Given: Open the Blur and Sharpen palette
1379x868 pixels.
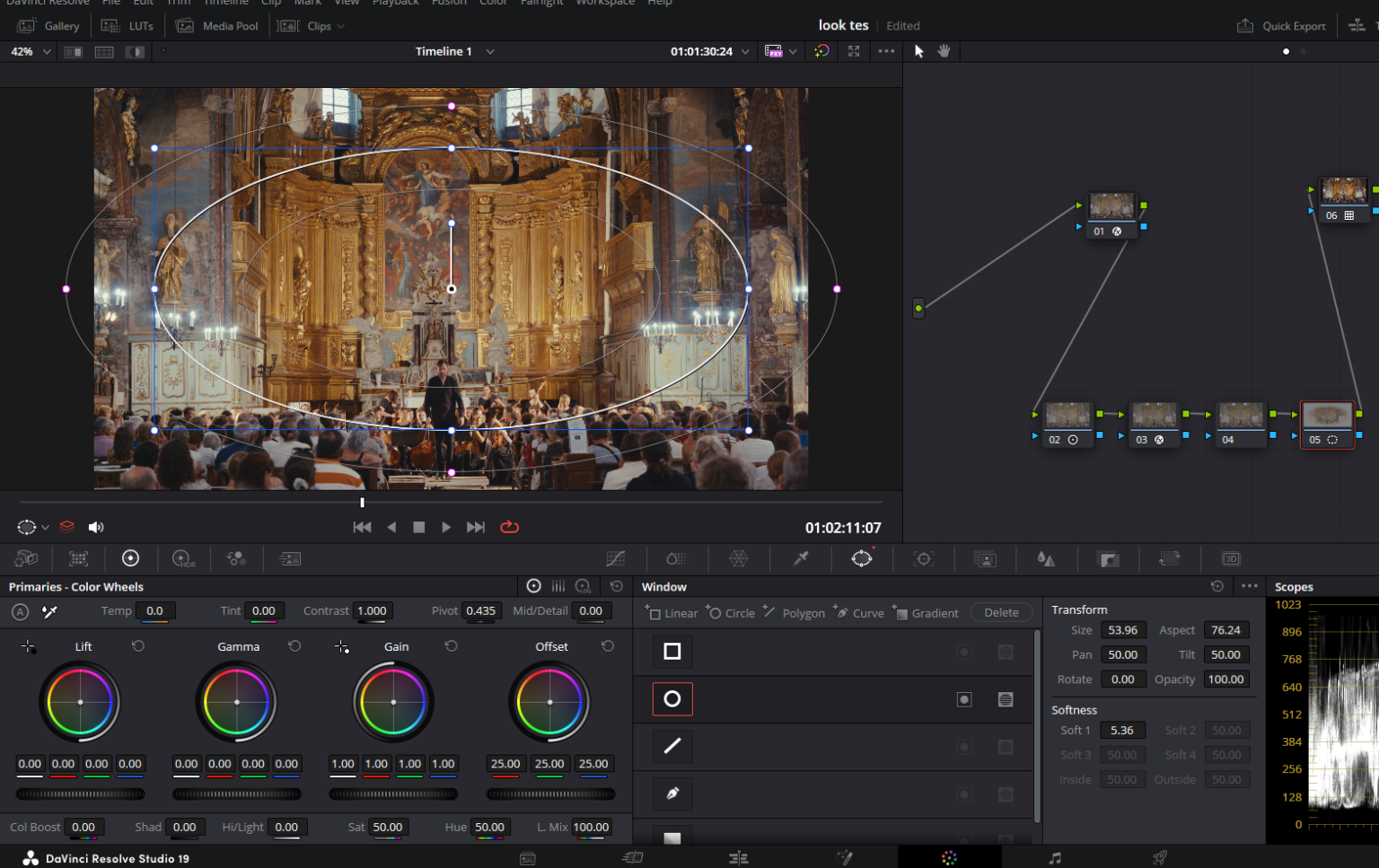Looking at the screenshot, I should pyautogui.click(x=1046, y=558).
